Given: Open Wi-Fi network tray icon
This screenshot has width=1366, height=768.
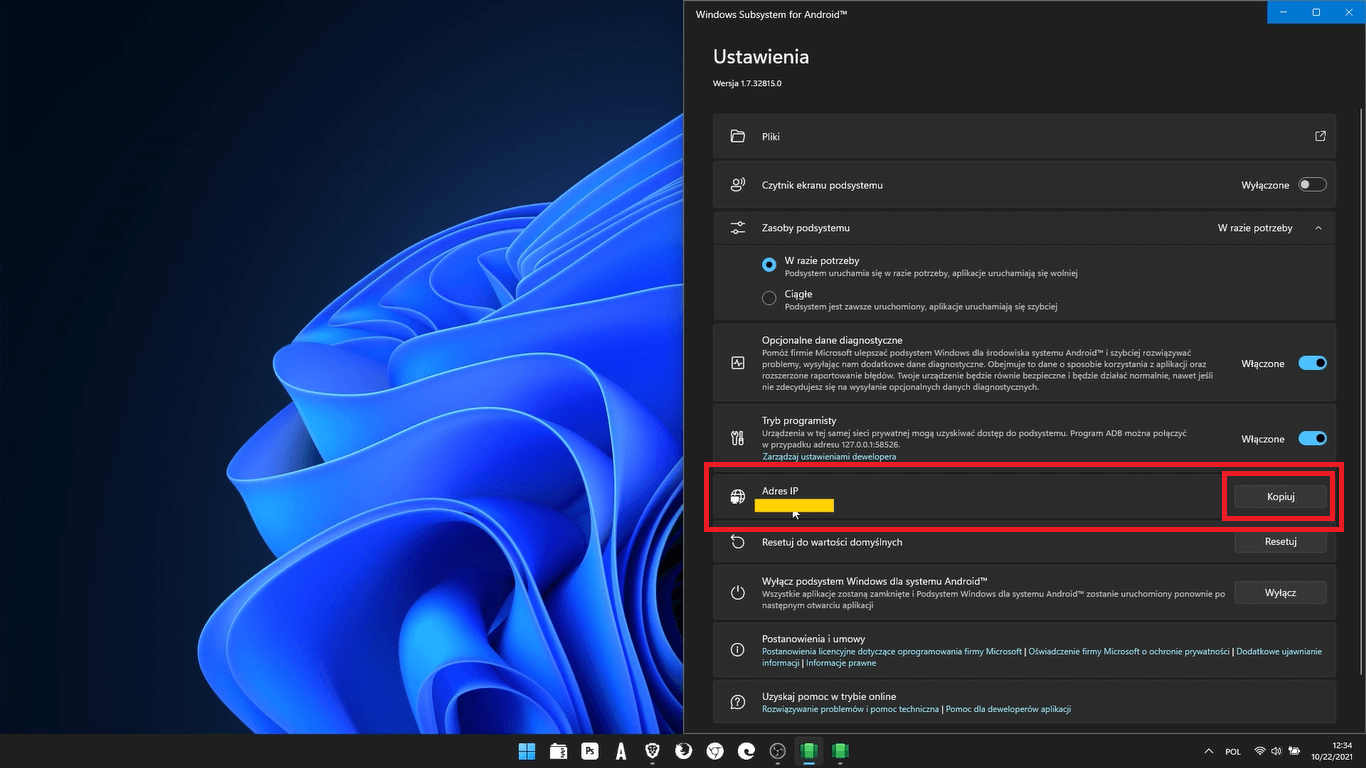Looking at the screenshot, I should click(x=1260, y=751).
